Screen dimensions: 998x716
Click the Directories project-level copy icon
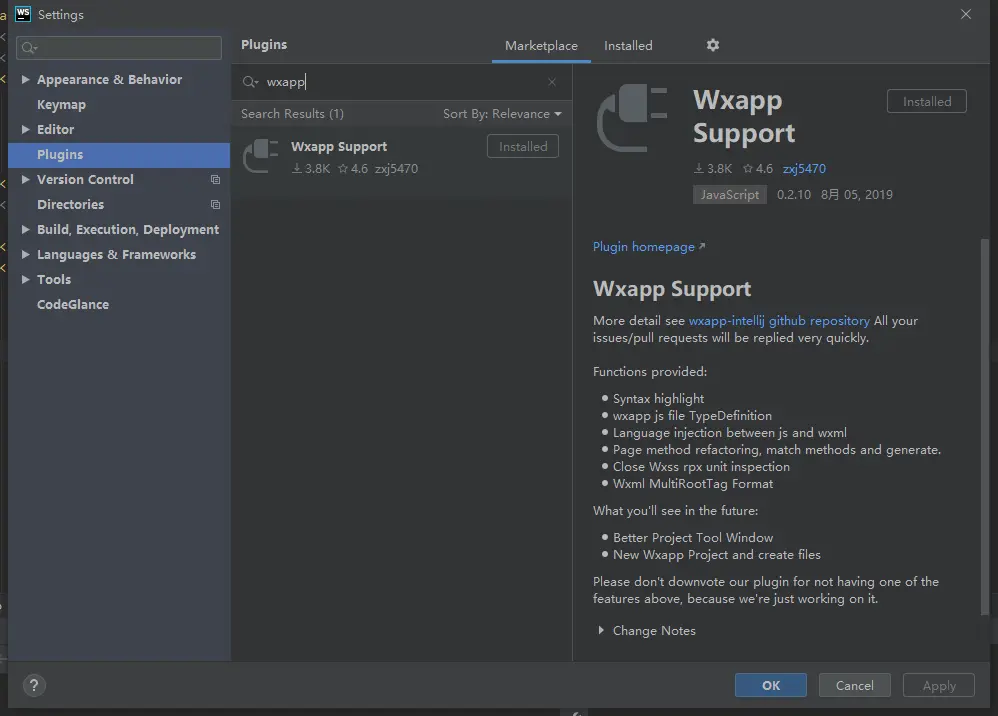(x=215, y=204)
